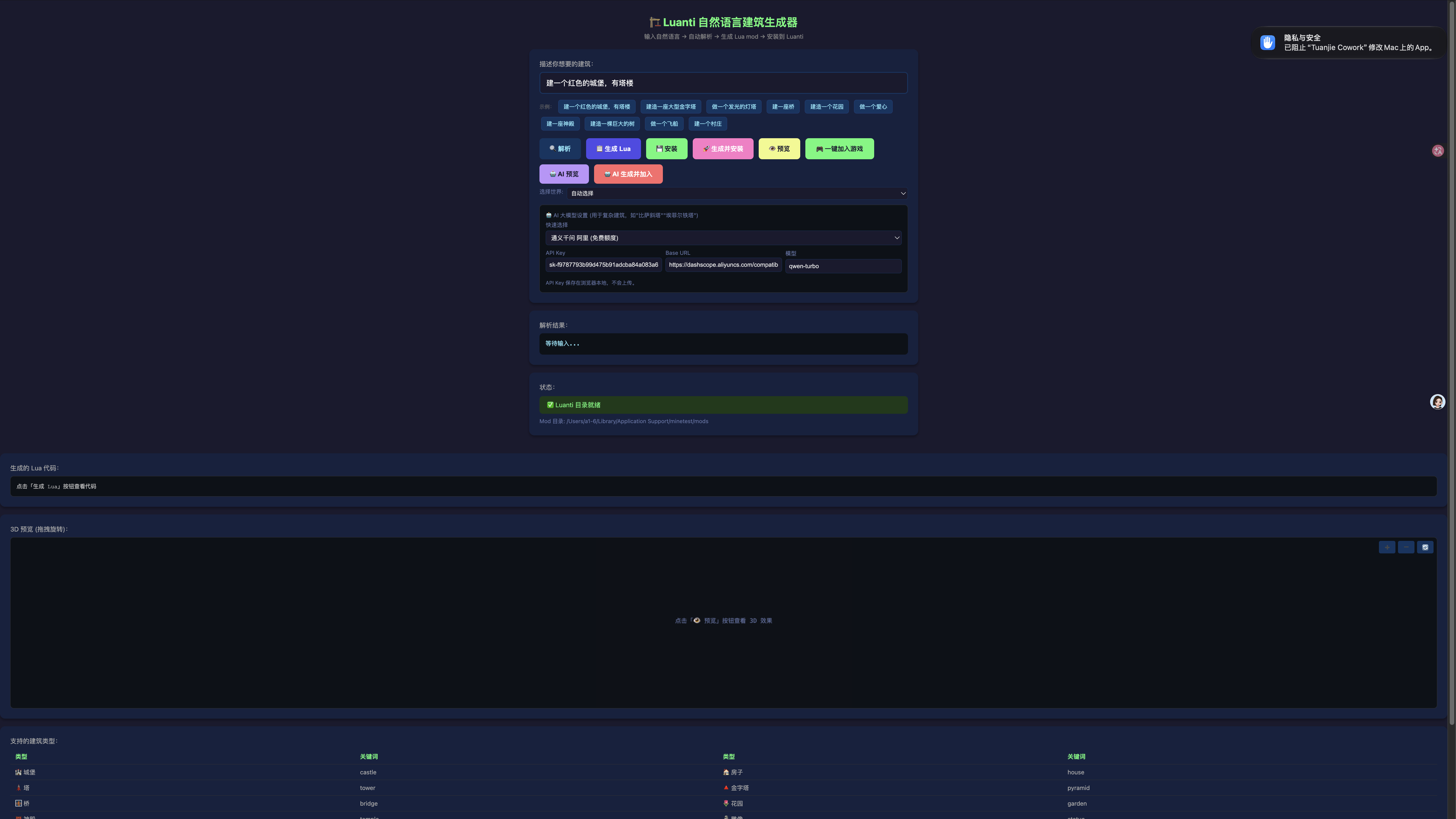Click the crane icon in the page title
The height and width of the screenshot is (819, 1456).
click(x=655, y=23)
